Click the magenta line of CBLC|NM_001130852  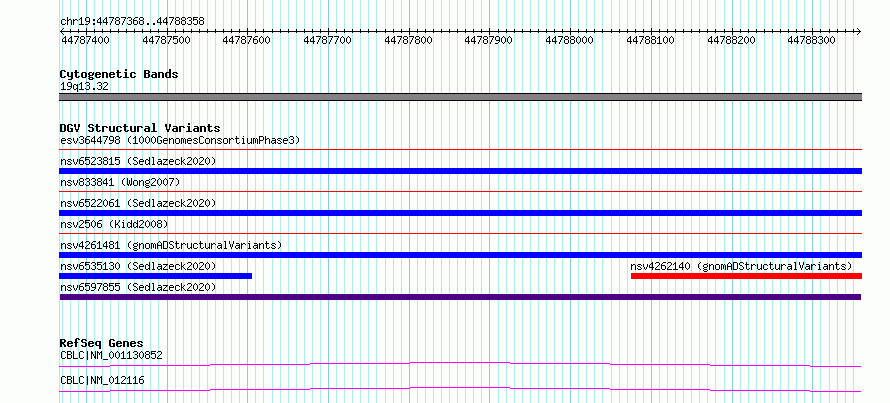460,364
